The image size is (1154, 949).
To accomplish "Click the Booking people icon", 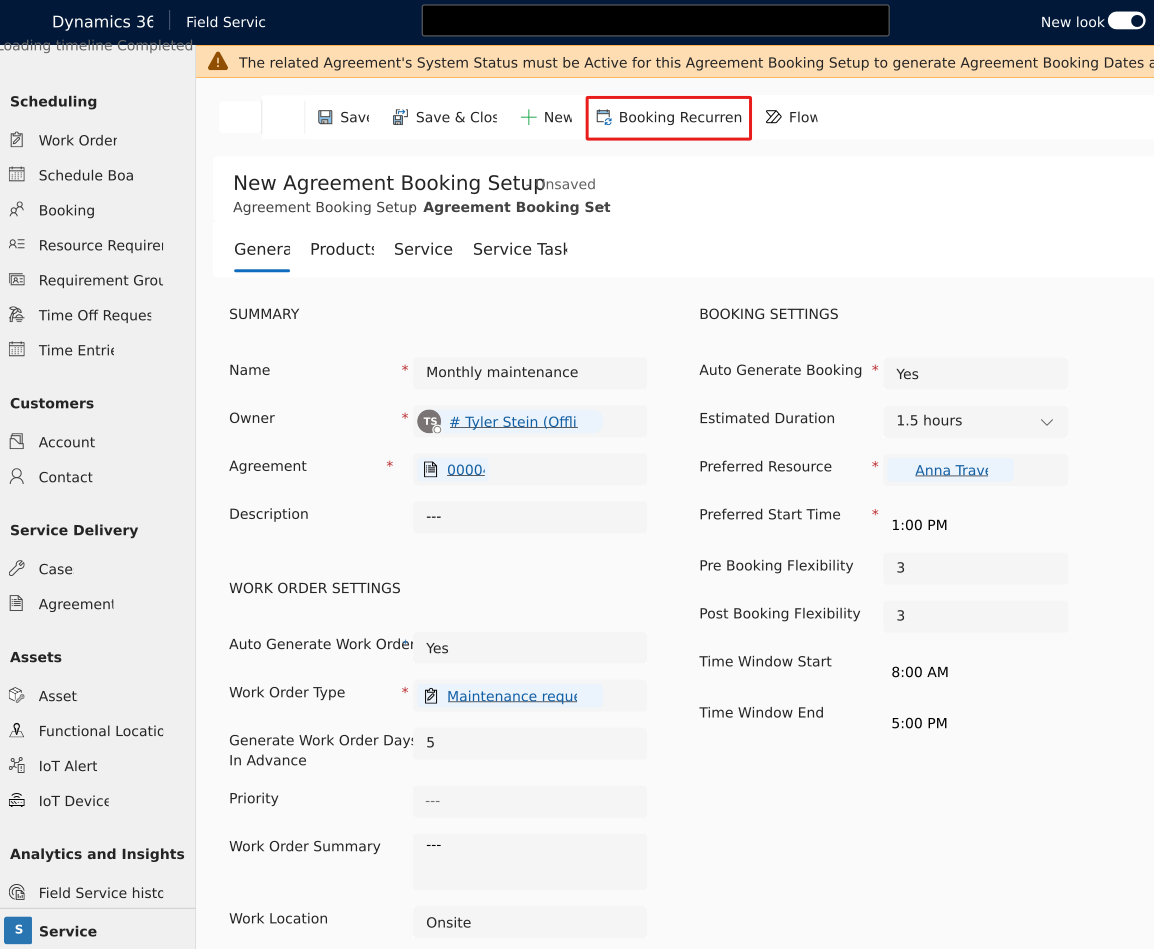I will pyautogui.click(x=17, y=210).
